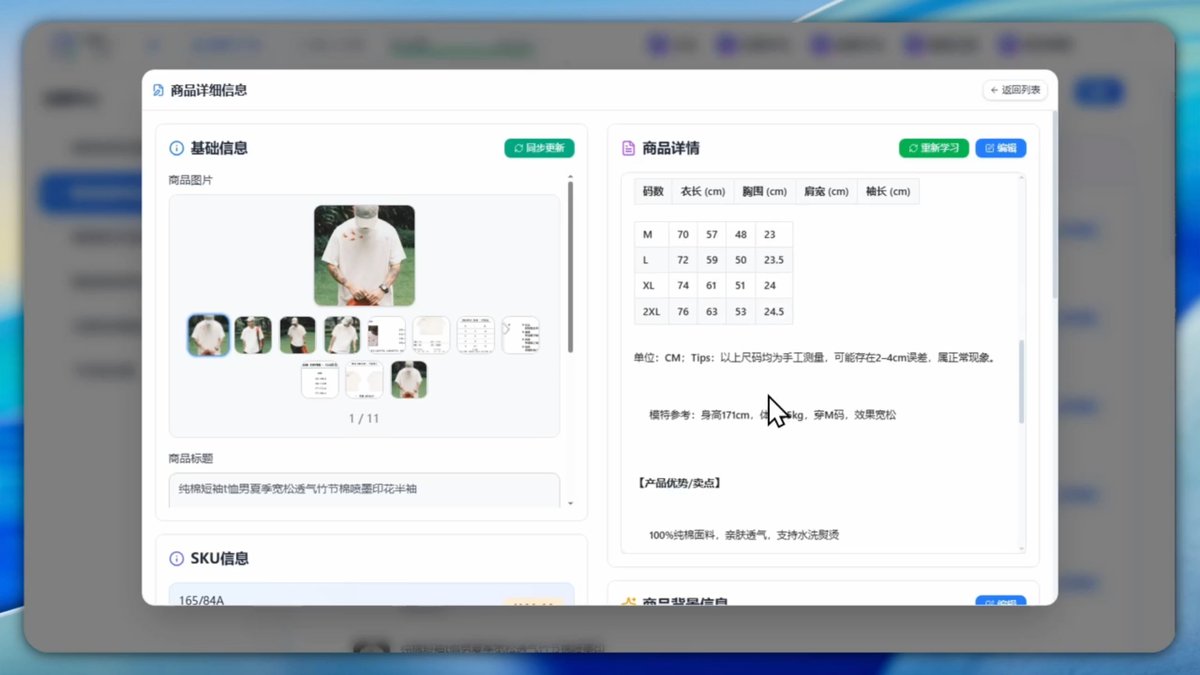The width and height of the screenshot is (1200, 675).
Task: Click the 商品详情 content scrollbar thumb
Action: coord(1021,381)
